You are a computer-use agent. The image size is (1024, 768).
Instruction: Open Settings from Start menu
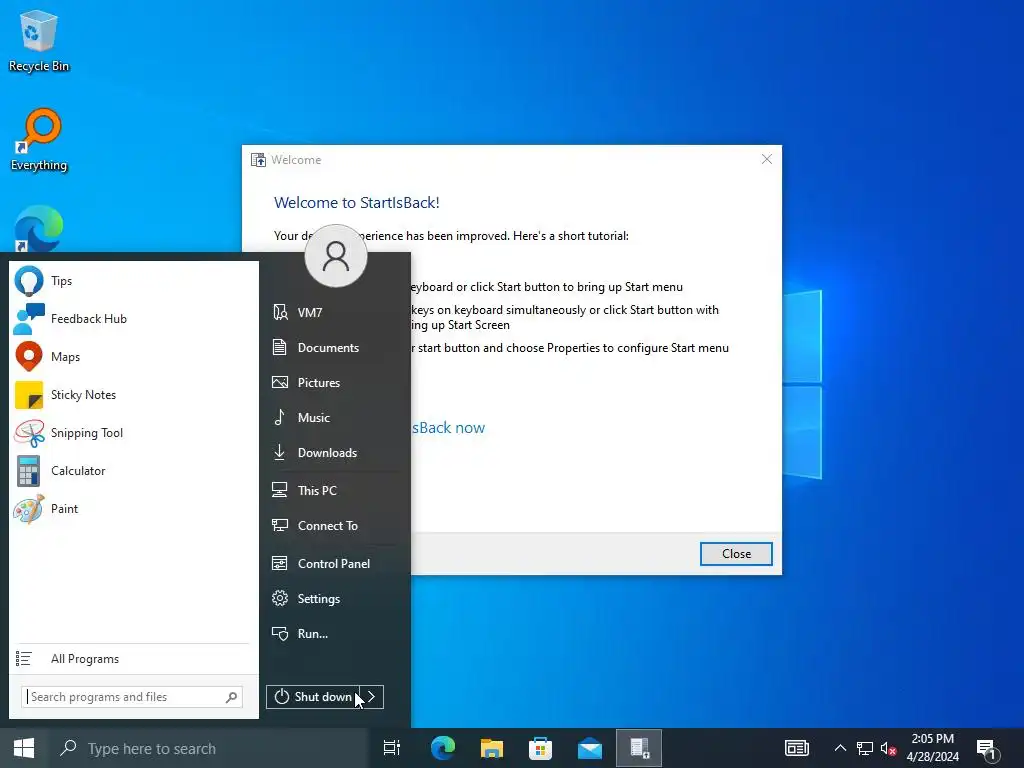[x=336, y=599]
